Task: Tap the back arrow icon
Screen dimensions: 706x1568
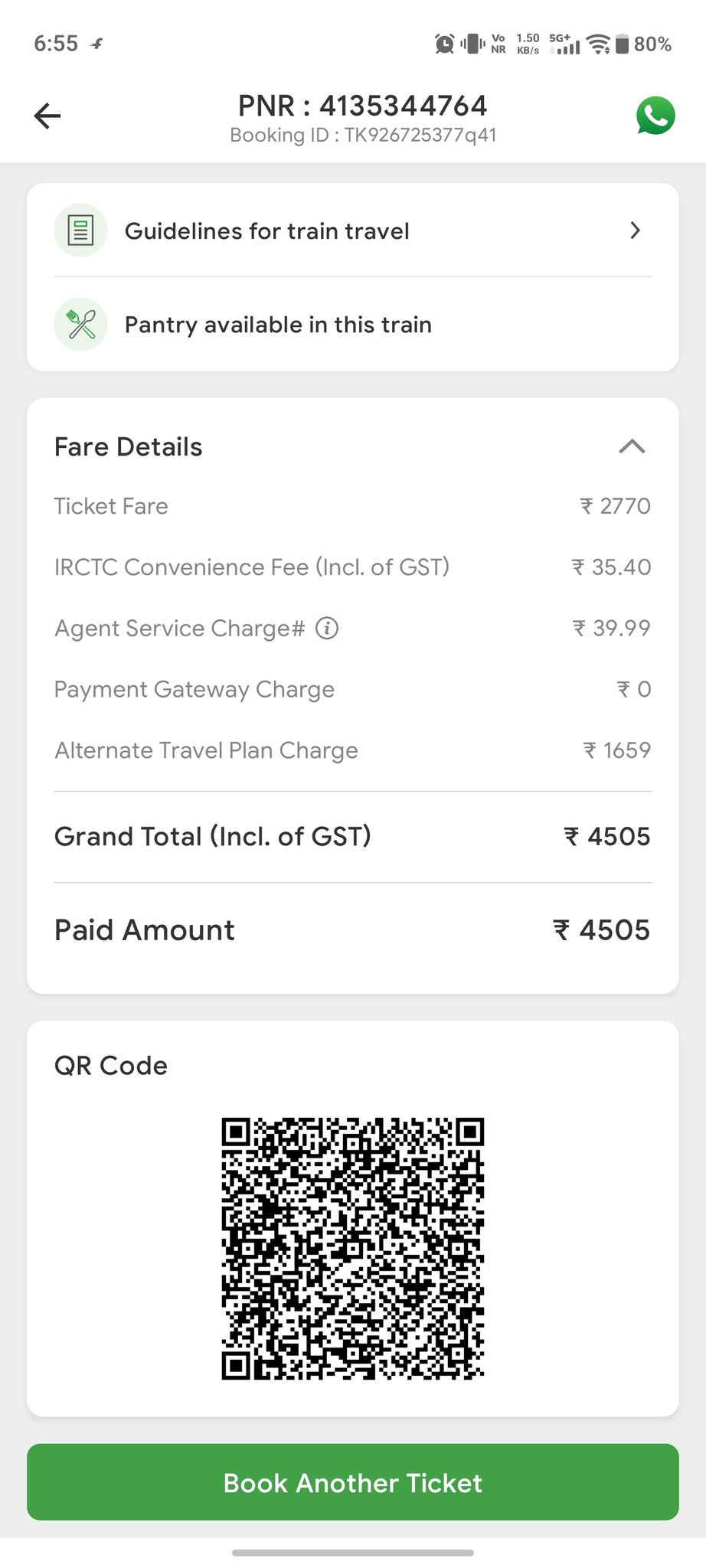Action: [47, 116]
